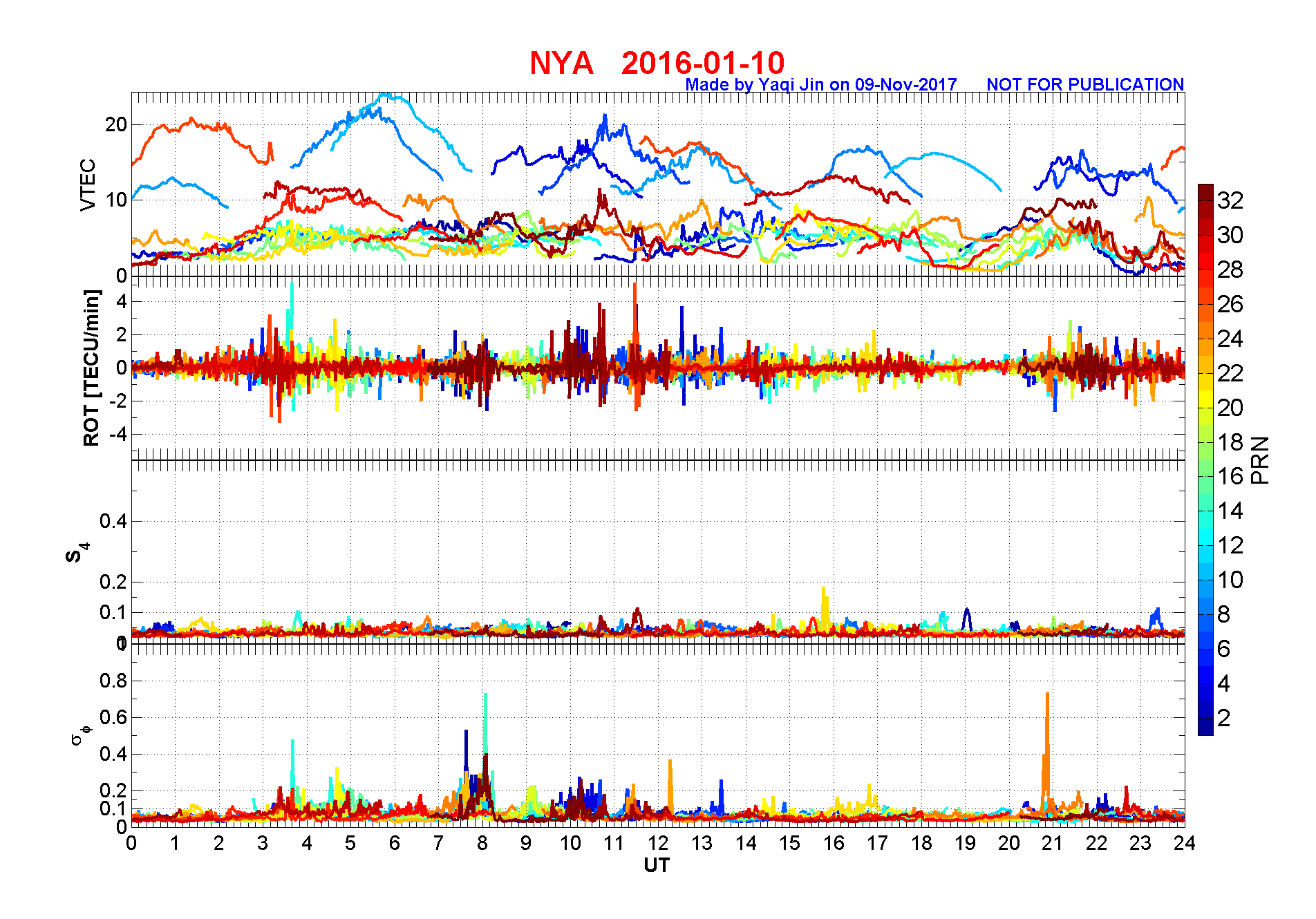The image size is (1316, 919).
Task: Click the sigma-phi axis tick label '0.8'
Action: pyautogui.click(x=114, y=681)
